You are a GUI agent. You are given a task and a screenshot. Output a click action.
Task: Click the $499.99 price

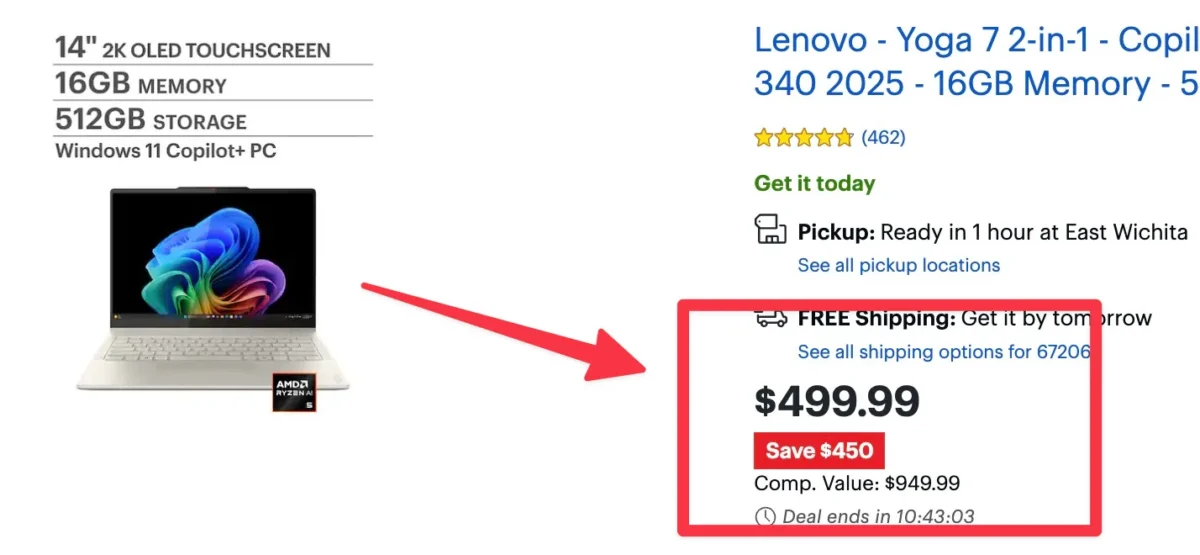836,401
